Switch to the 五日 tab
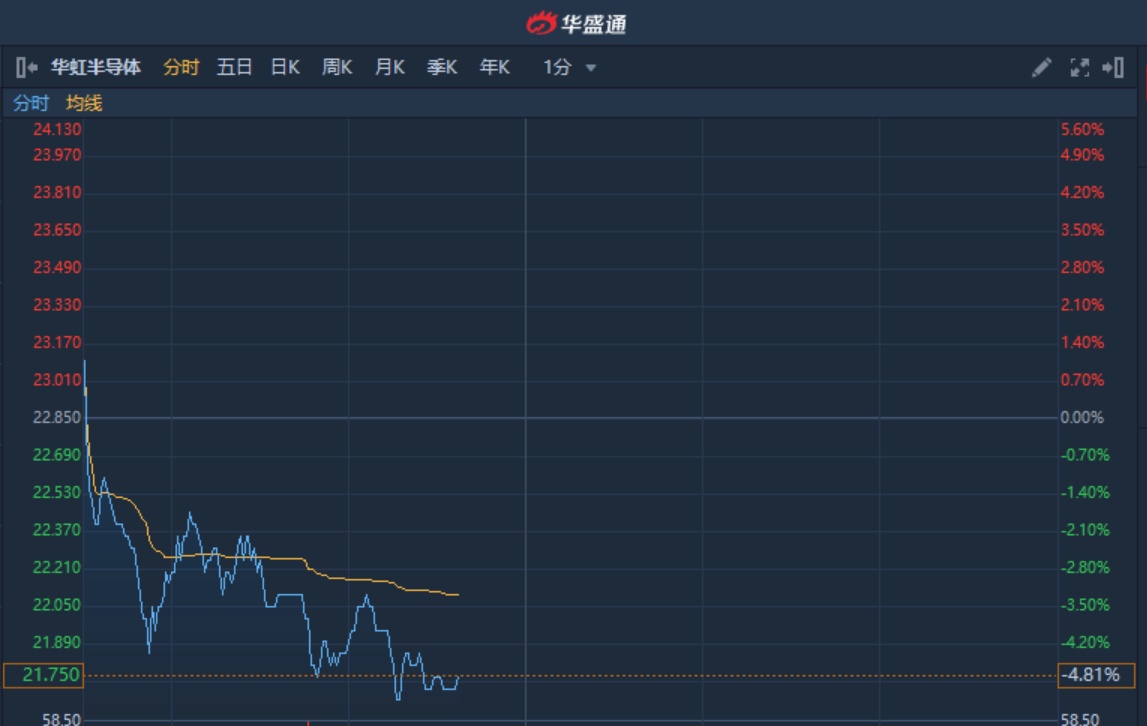This screenshot has height=726, width=1147. click(x=234, y=68)
